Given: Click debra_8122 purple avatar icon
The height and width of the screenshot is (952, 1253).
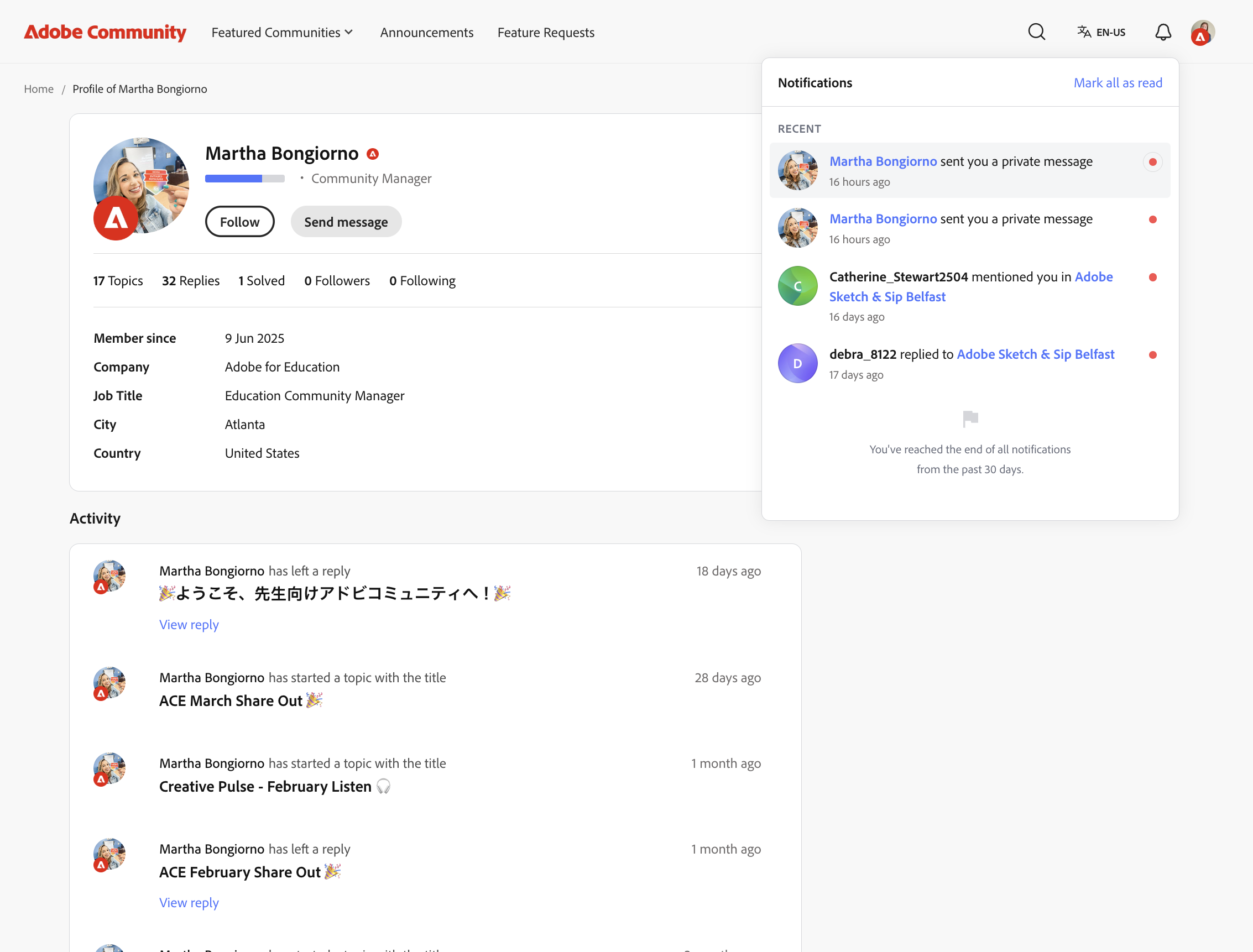Looking at the screenshot, I should point(798,363).
